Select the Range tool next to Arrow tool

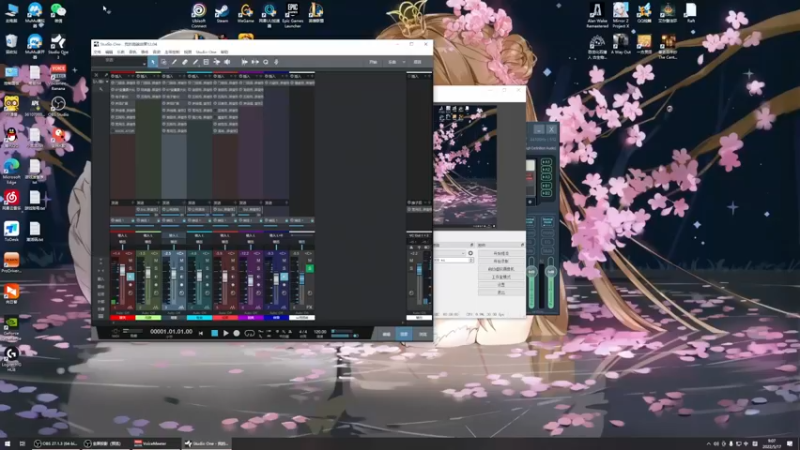[163, 62]
